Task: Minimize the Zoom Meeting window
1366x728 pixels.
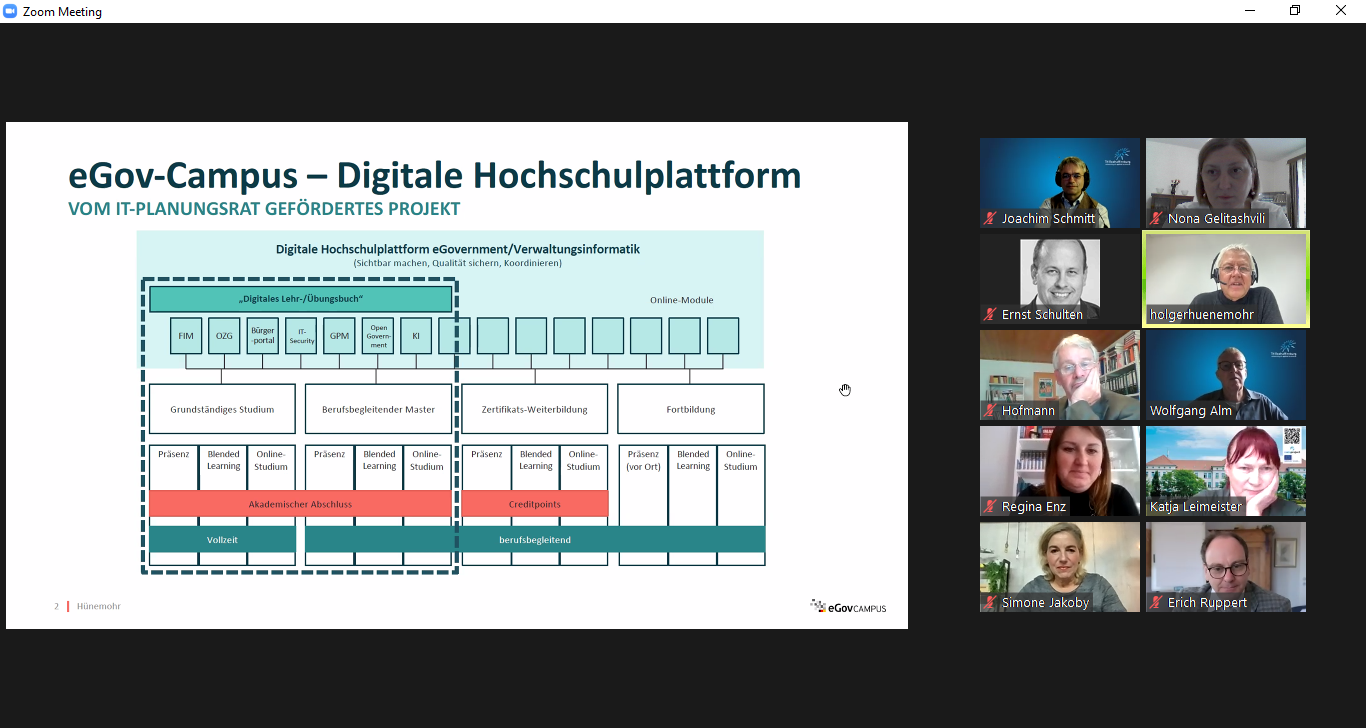Action: click(1250, 11)
